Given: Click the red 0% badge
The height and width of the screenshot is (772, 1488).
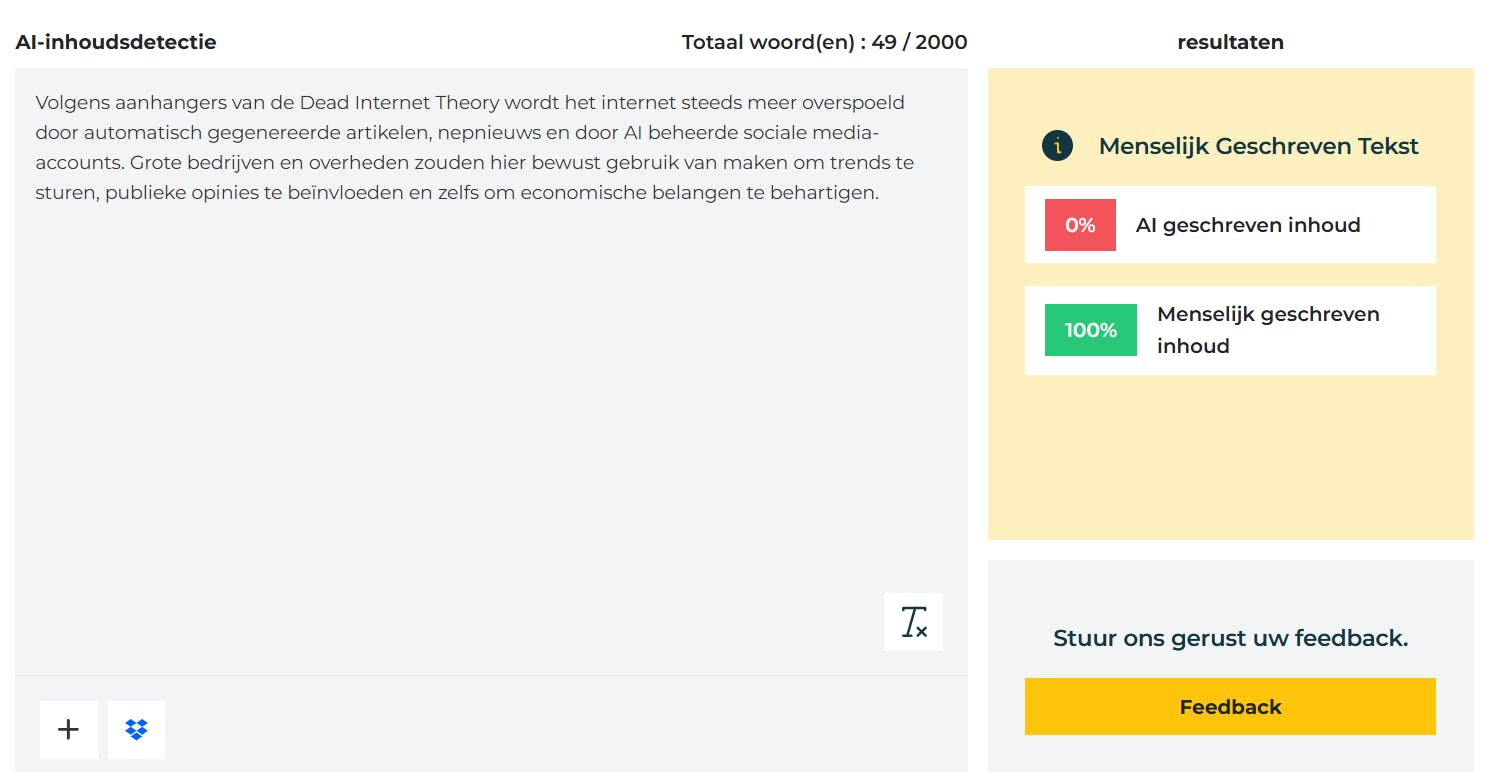Looking at the screenshot, I should click(x=1080, y=225).
